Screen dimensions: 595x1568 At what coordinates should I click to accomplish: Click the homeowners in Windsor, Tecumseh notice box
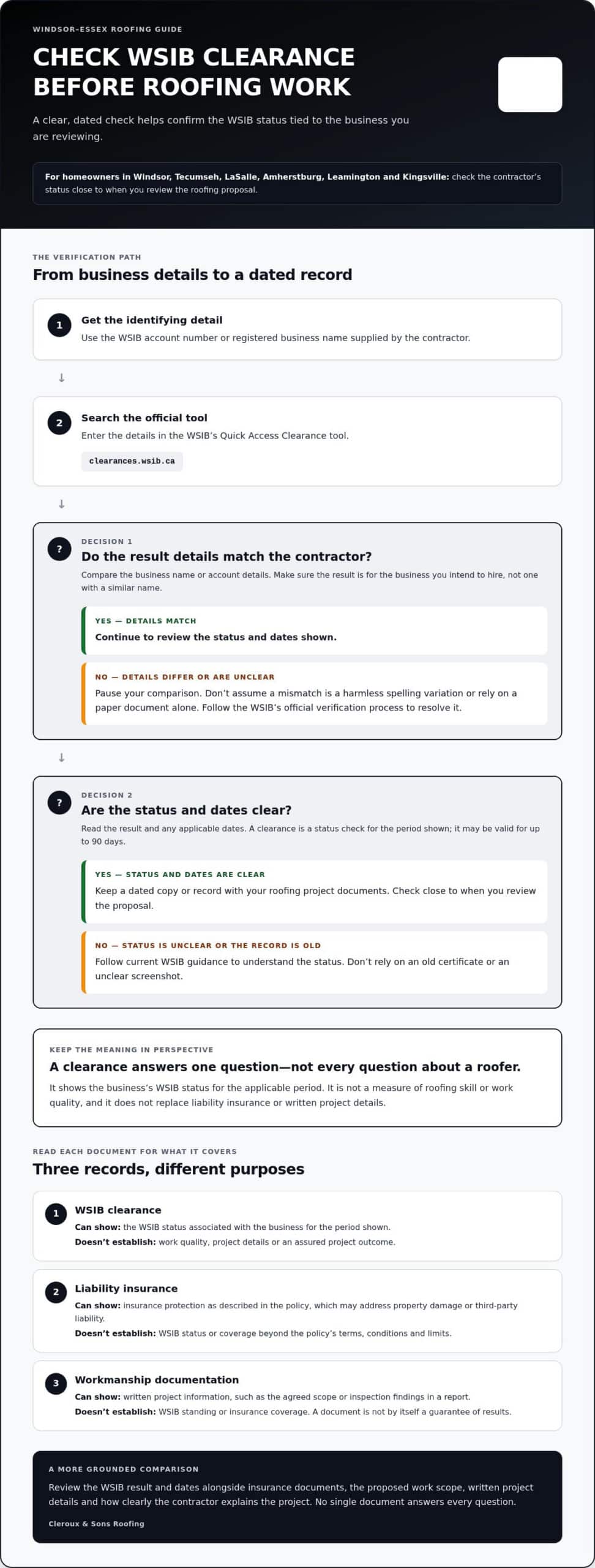coord(297,183)
